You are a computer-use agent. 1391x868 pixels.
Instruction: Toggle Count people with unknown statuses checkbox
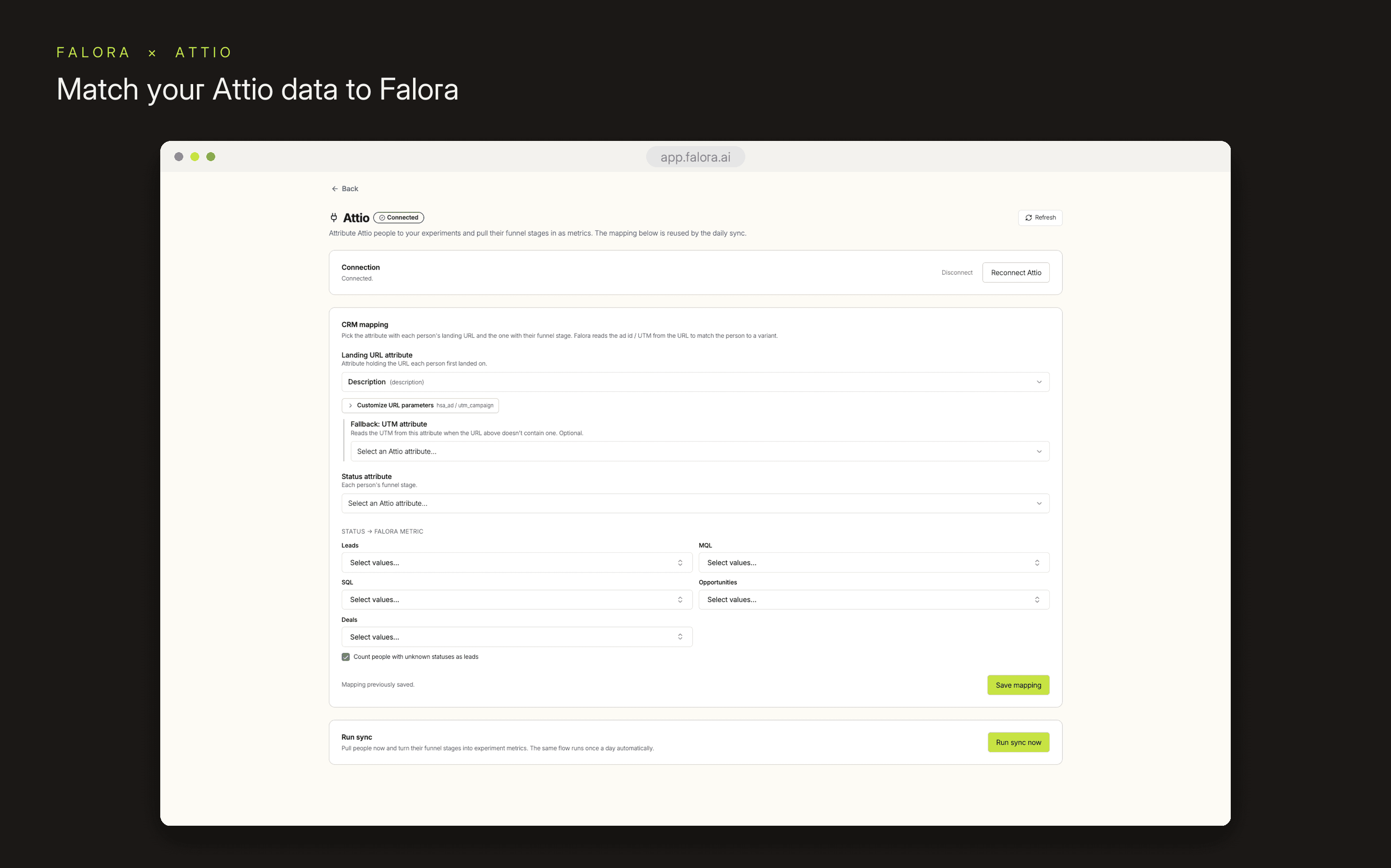pyautogui.click(x=346, y=657)
